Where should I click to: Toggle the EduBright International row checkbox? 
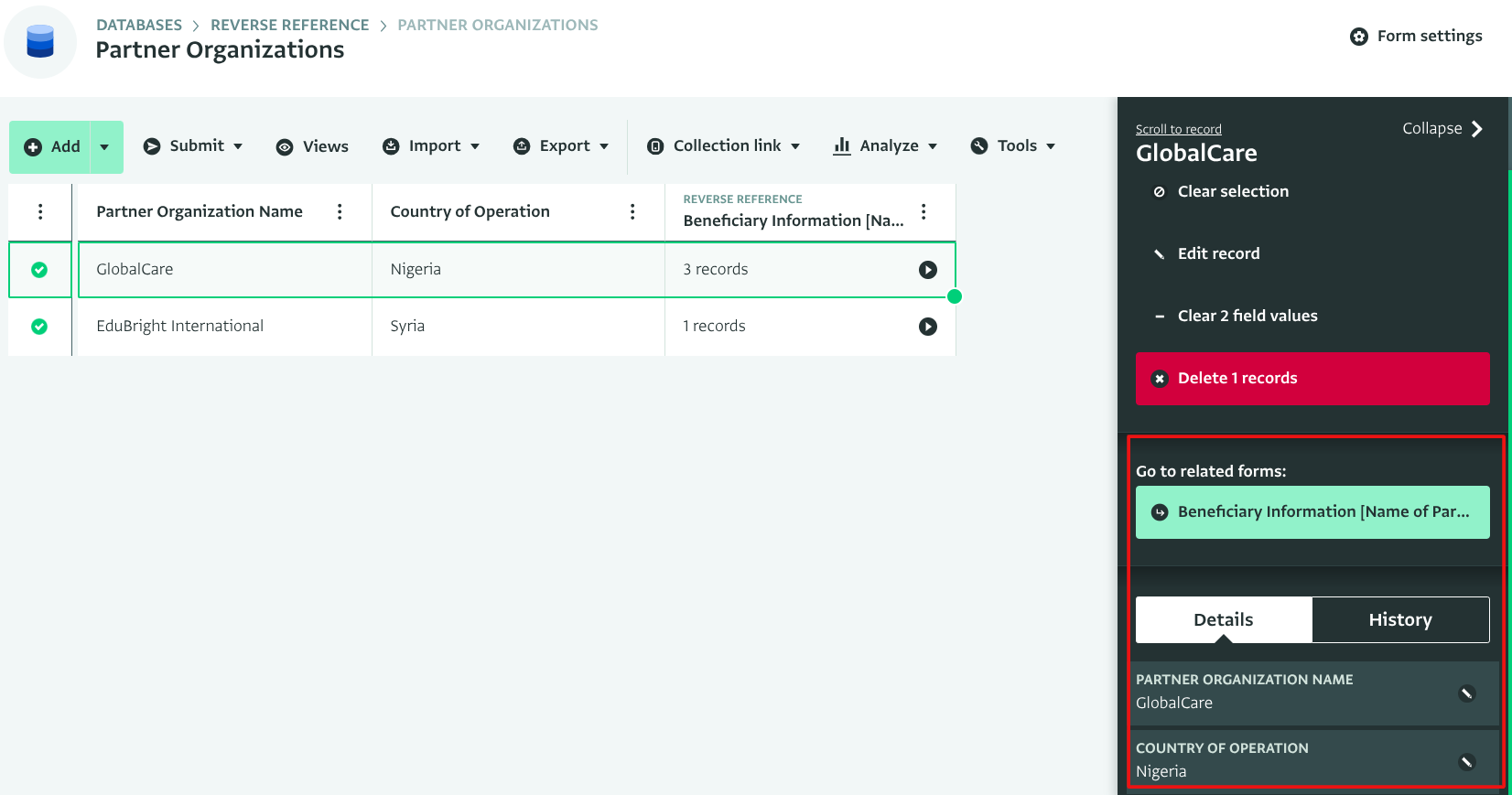(39, 327)
